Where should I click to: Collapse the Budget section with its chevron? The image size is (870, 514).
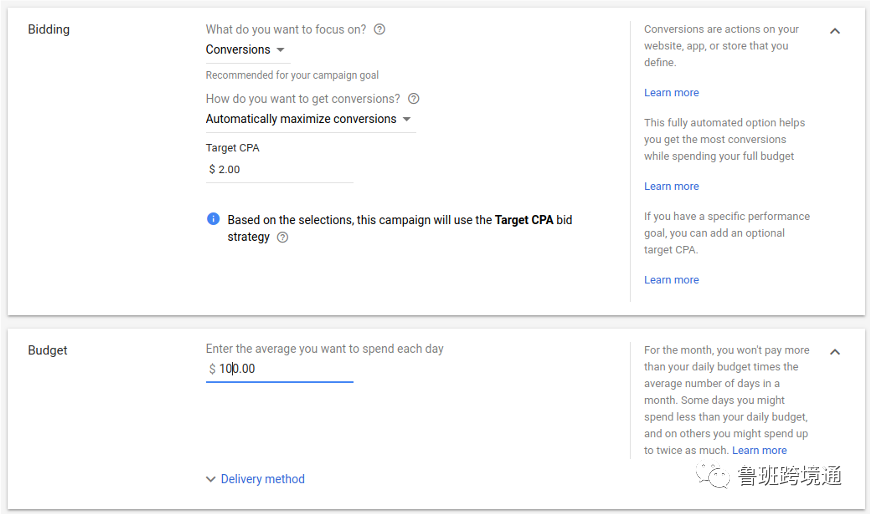tap(835, 352)
